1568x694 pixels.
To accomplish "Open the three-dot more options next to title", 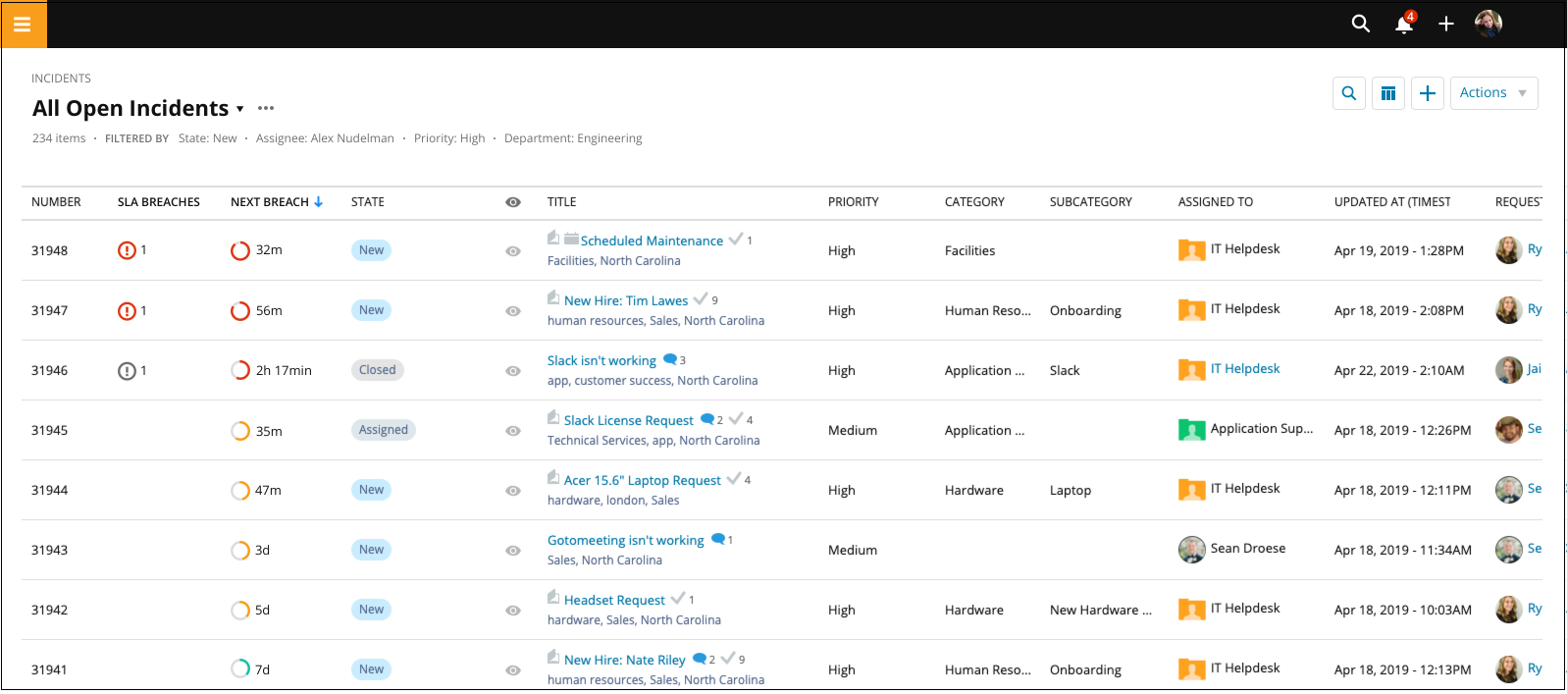I will coord(266,109).
